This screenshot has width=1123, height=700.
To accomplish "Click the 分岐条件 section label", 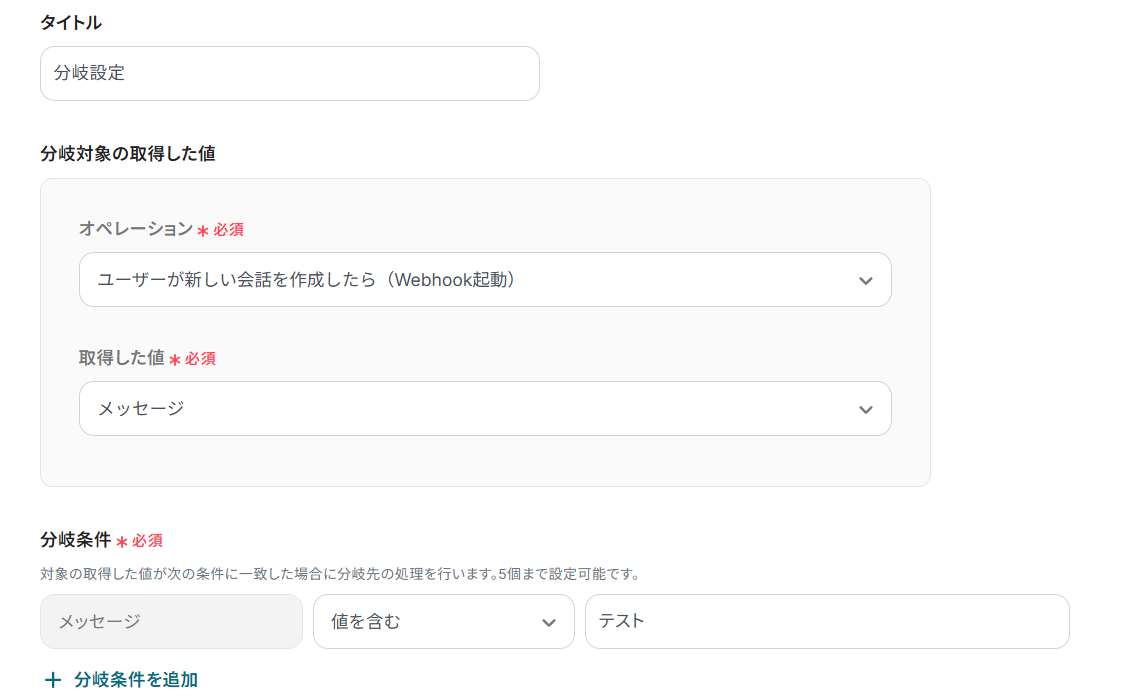I will coord(75,540).
